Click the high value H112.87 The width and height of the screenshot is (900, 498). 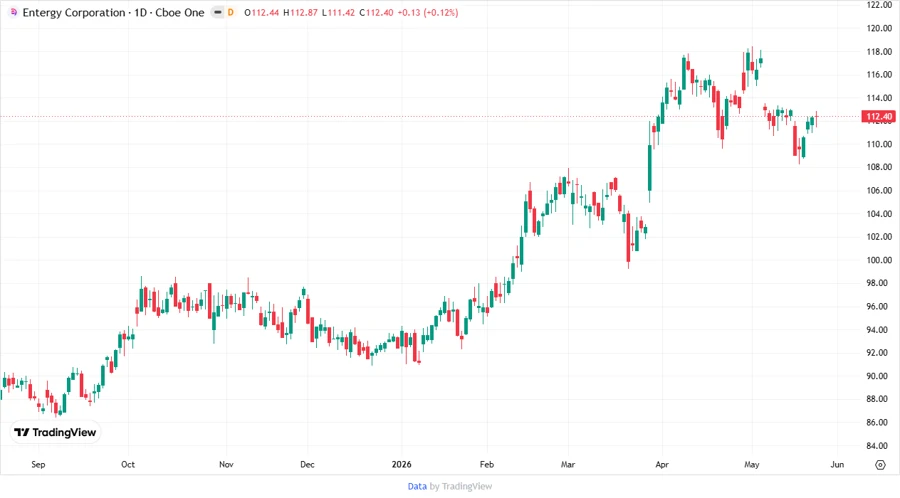(x=300, y=13)
